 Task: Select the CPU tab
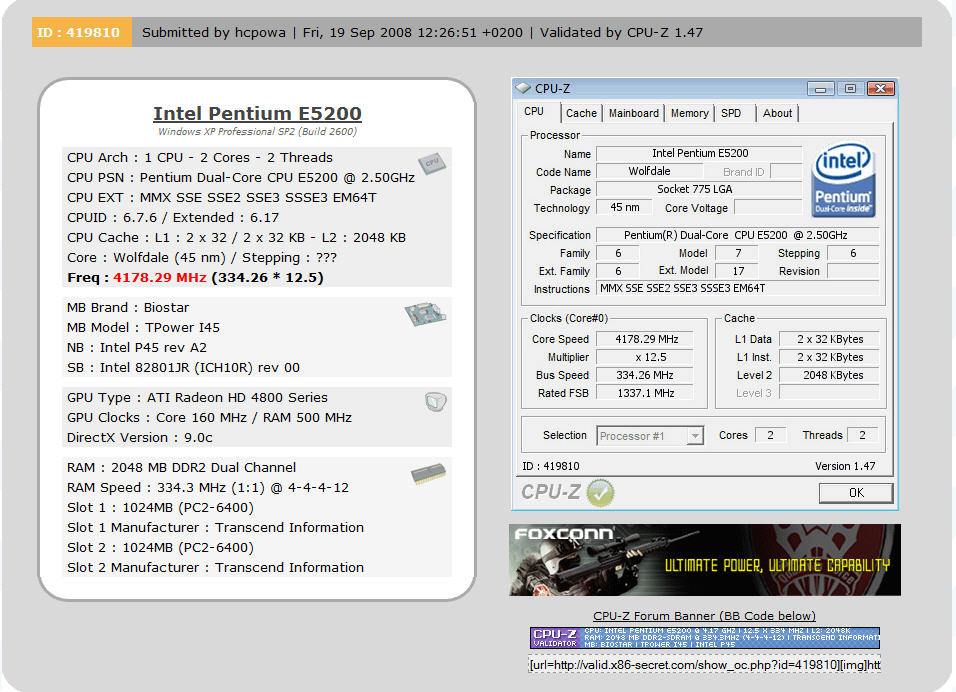(534, 112)
